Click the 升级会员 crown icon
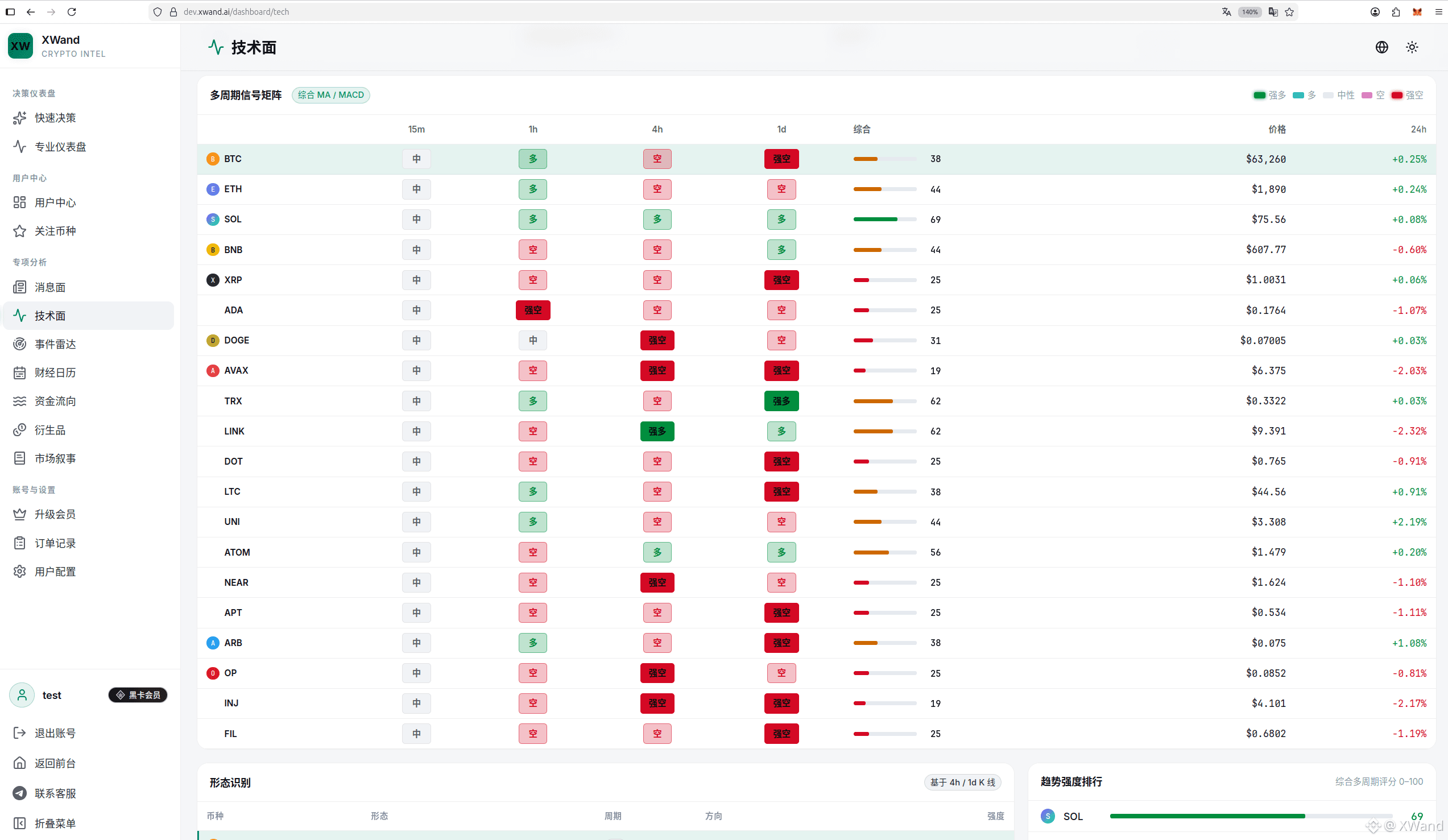1448x840 pixels. click(x=19, y=514)
